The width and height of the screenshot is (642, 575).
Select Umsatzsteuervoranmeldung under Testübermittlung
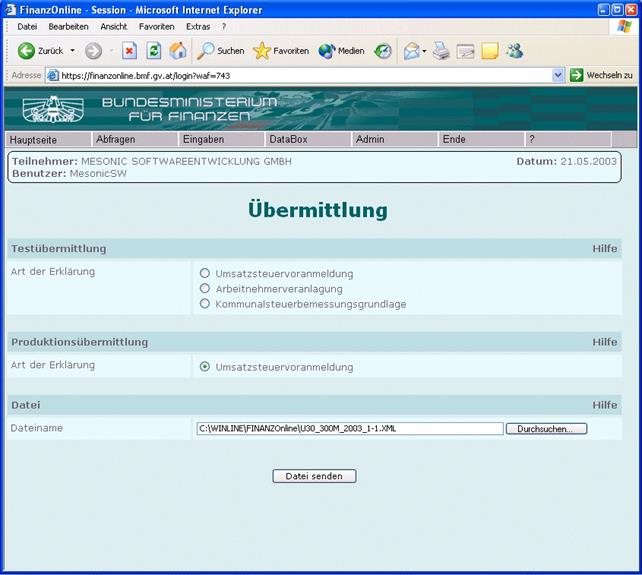pos(205,273)
